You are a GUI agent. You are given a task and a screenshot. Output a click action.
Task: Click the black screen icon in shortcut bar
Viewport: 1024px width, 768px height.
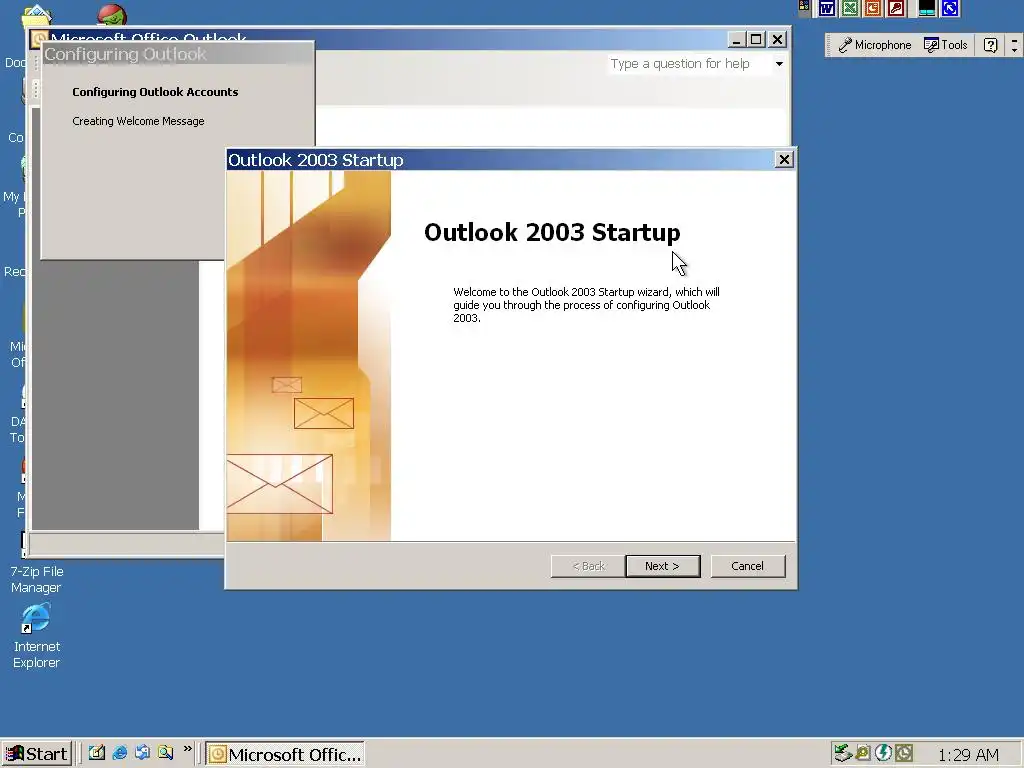tap(927, 8)
